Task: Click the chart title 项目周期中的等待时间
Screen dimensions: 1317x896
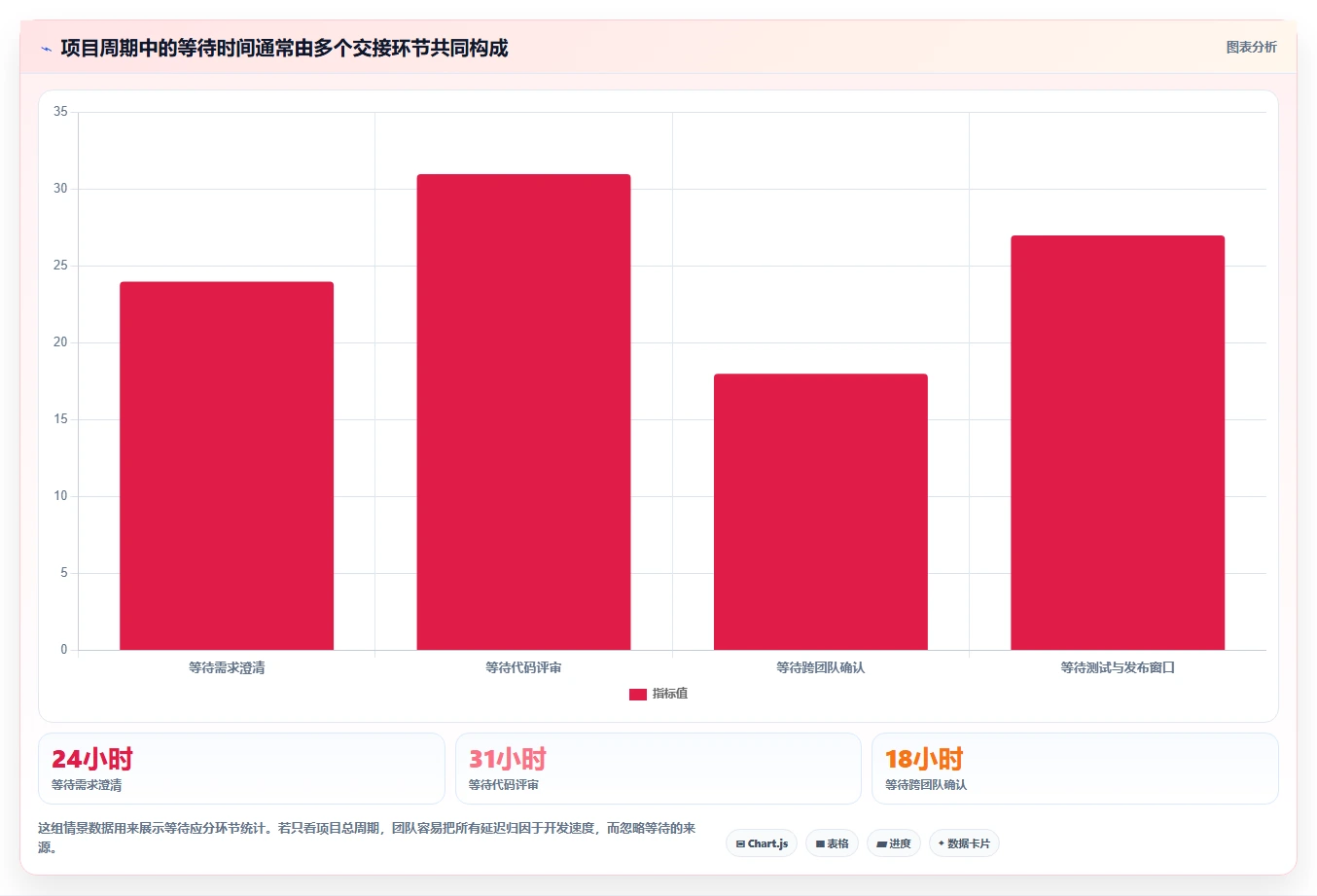Action: 284,48
